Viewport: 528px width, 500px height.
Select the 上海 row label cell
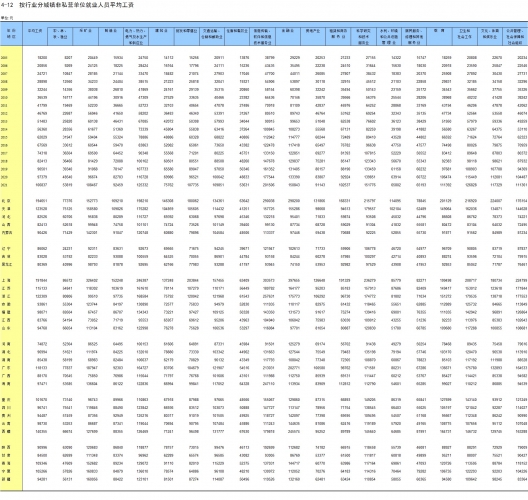coord(6,280)
